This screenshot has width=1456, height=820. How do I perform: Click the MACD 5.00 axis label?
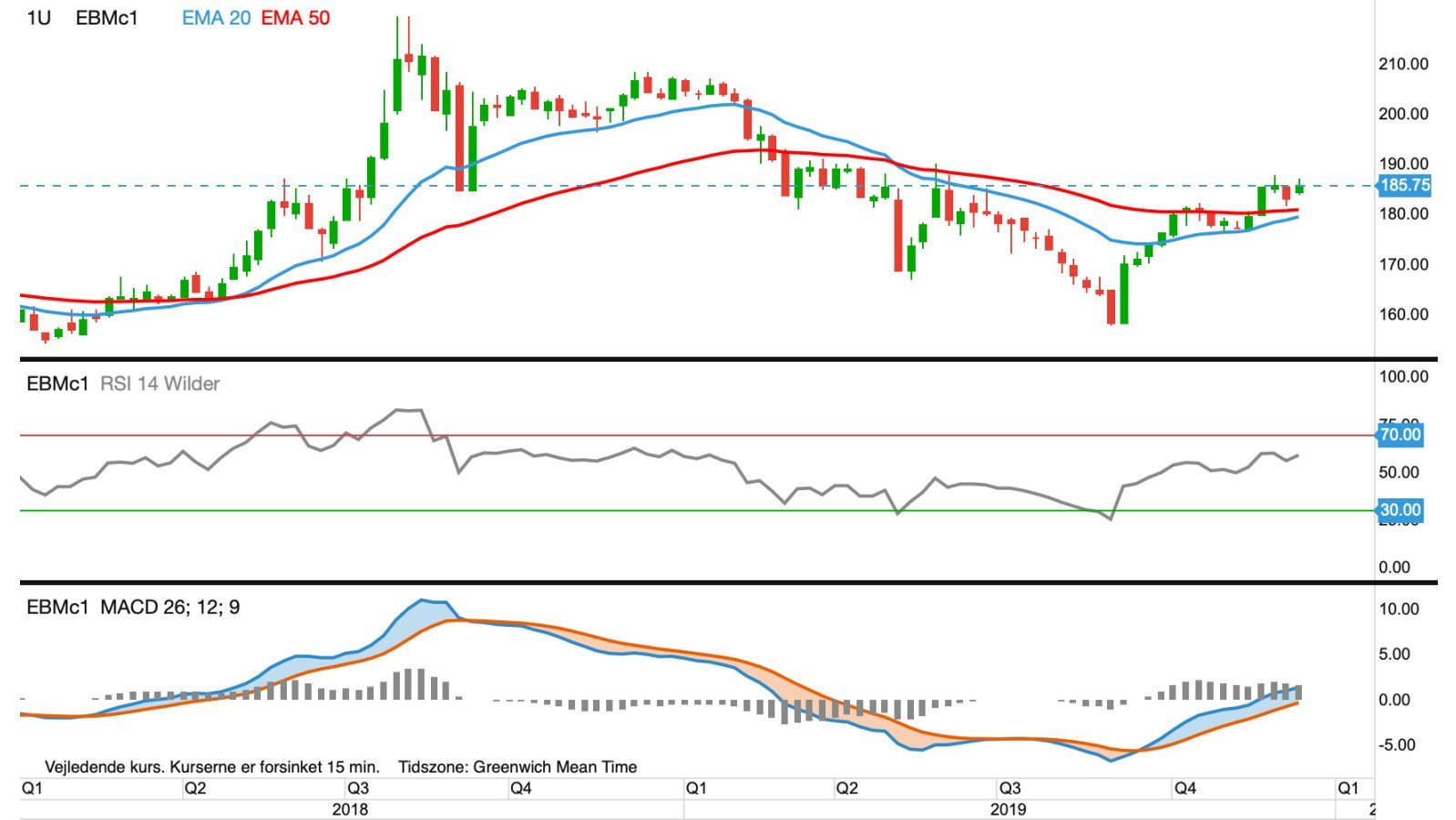coord(1394,654)
